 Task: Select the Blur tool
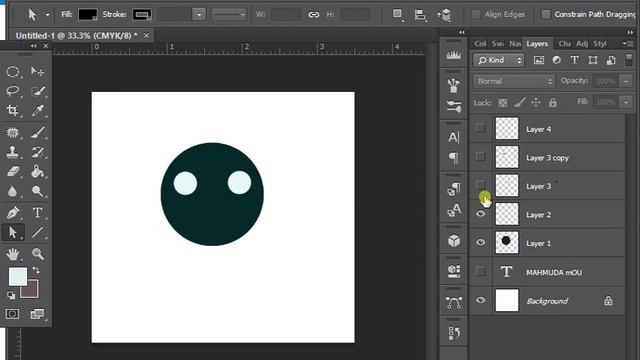[x=13, y=191]
